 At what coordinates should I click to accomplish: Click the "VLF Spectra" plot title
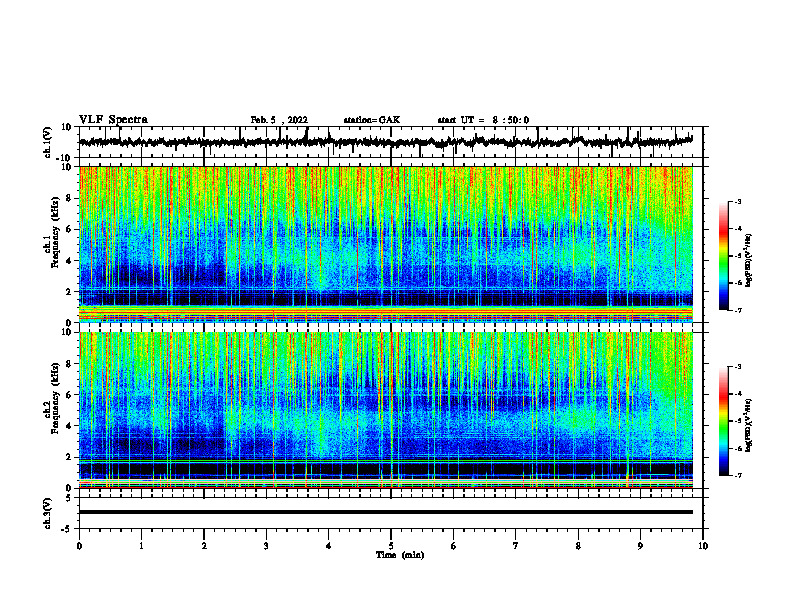point(113,120)
